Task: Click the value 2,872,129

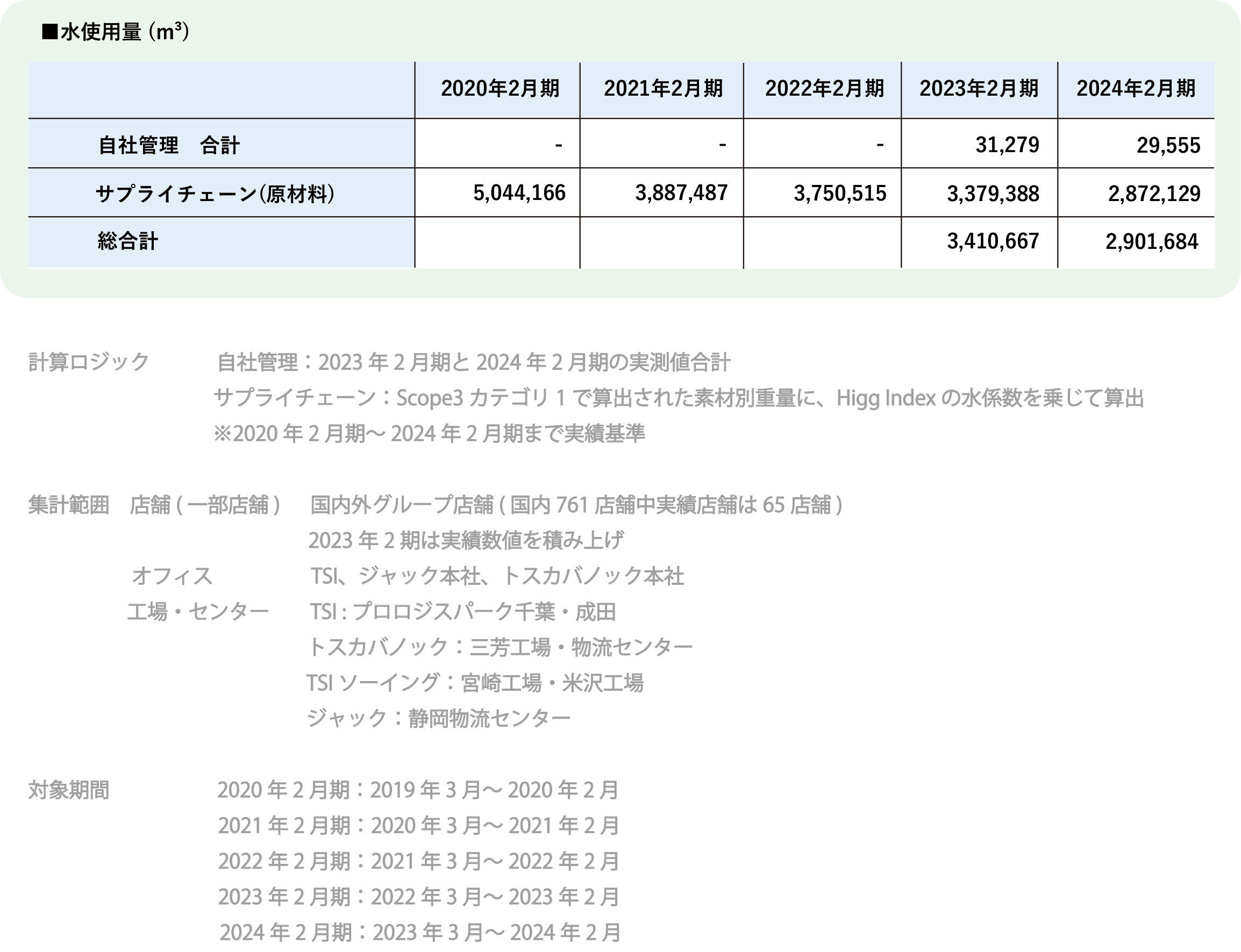Action: tap(1154, 194)
